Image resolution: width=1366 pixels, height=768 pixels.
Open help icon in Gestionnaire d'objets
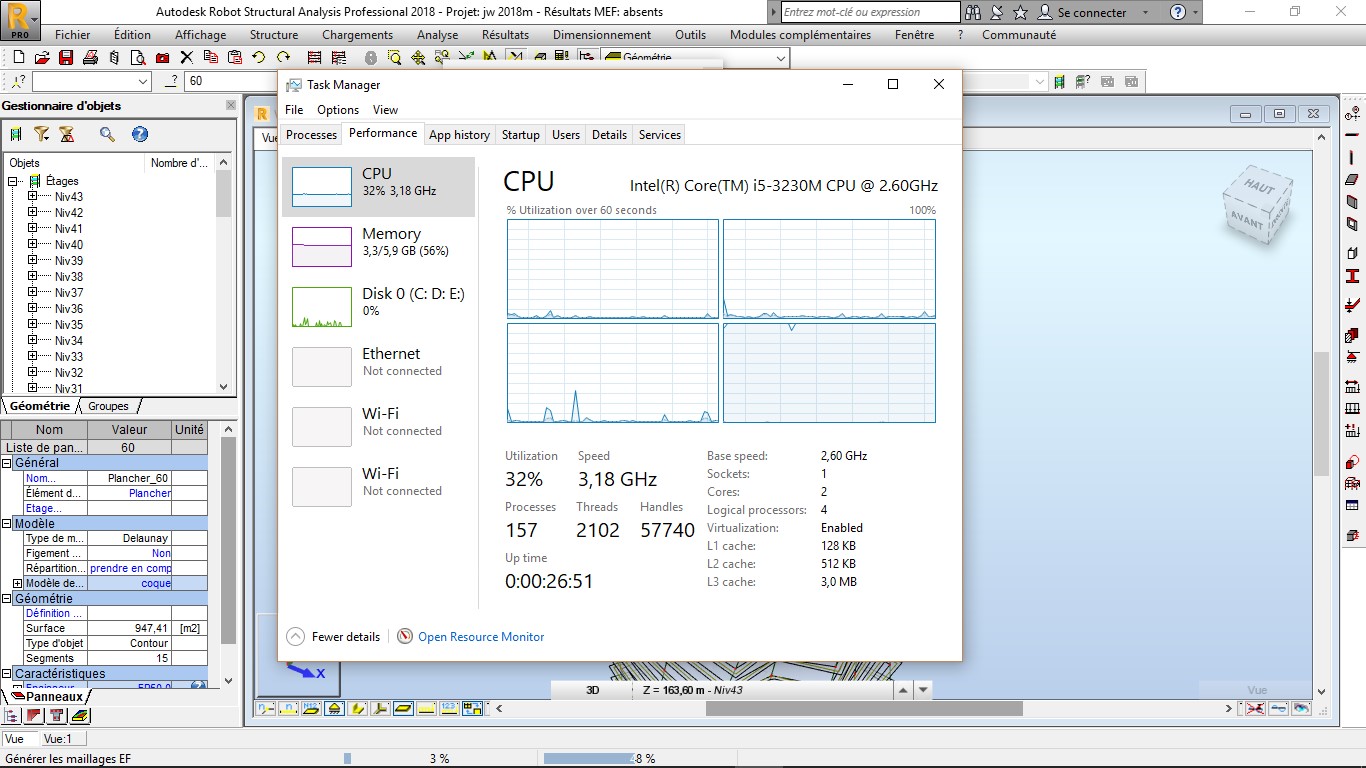[x=140, y=134]
